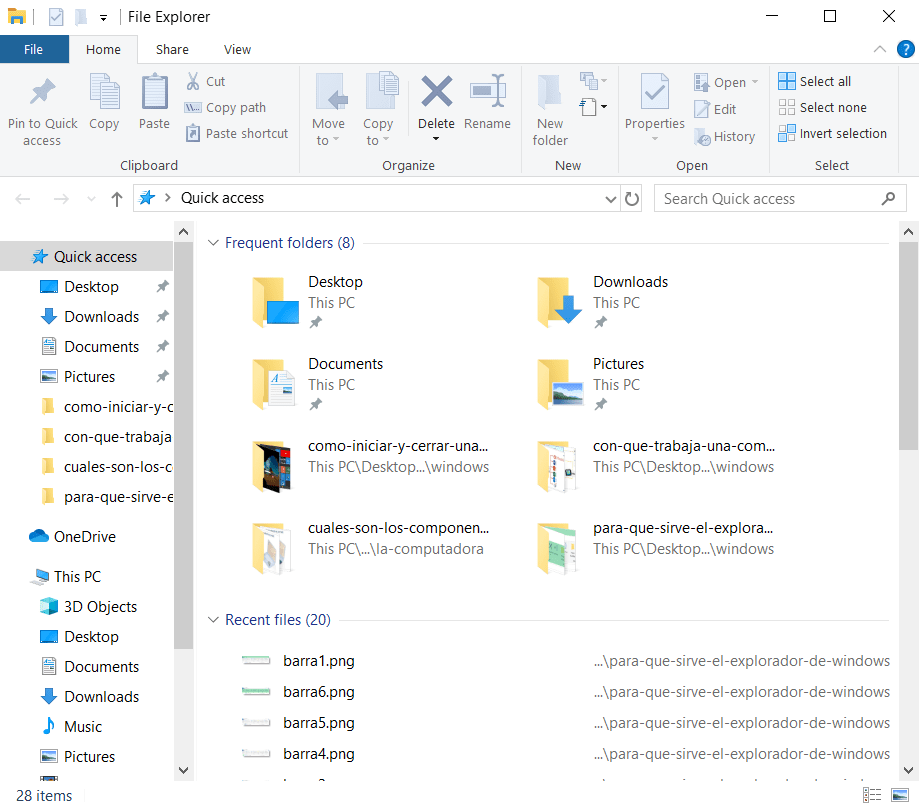Choose Copy path command
Image resolution: width=920 pixels, height=811 pixels.
tap(225, 107)
